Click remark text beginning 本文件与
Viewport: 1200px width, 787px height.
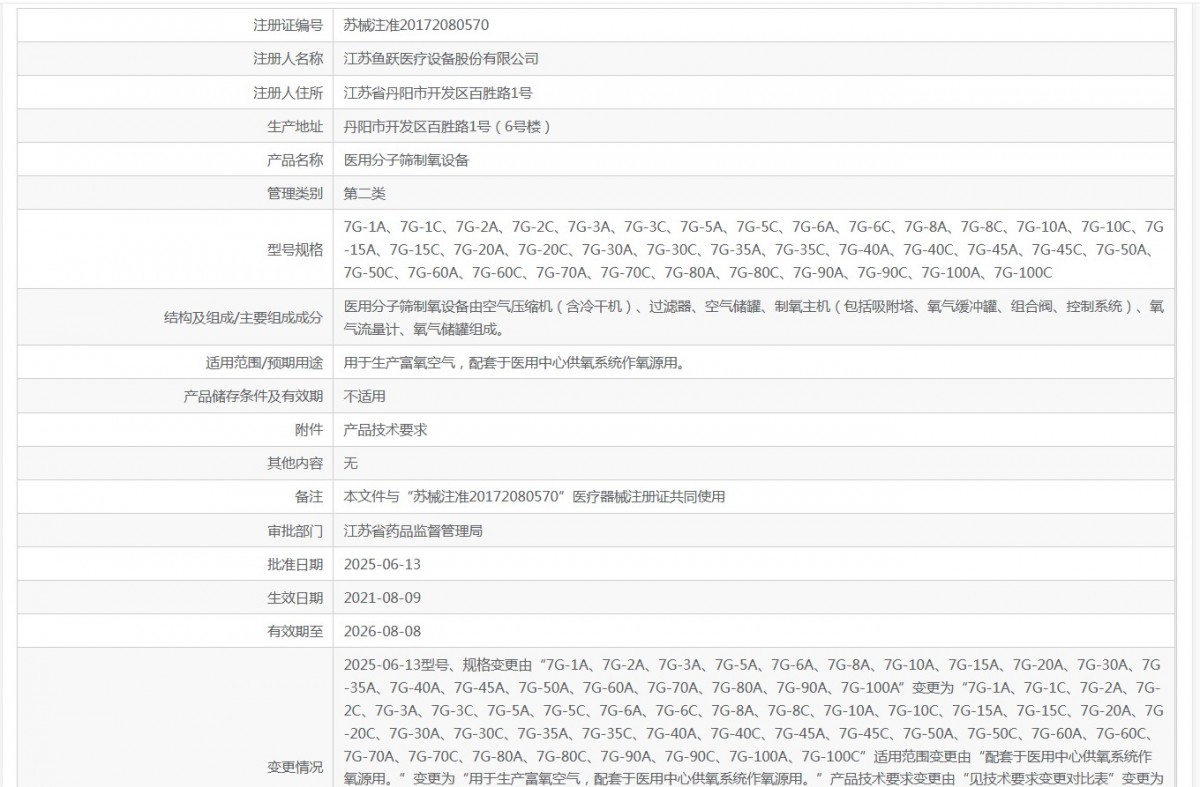tap(533, 497)
